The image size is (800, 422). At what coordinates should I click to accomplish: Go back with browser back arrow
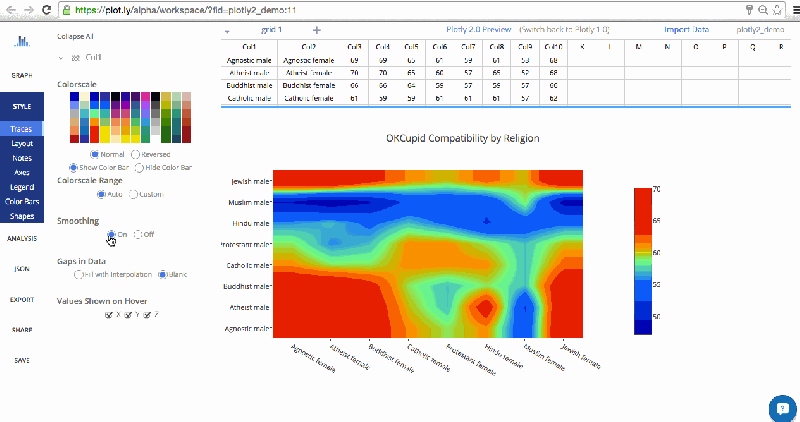[x=11, y=10]
